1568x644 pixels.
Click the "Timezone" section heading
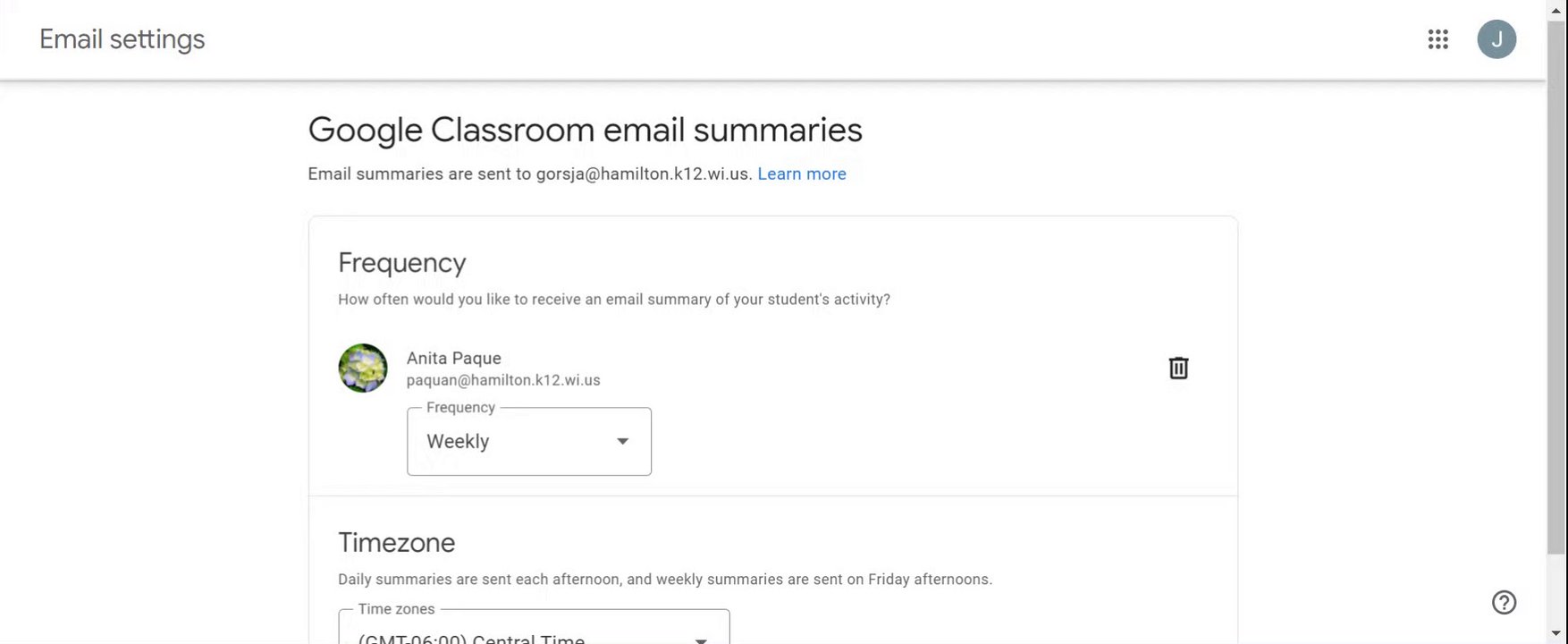[x=397, y=543]
